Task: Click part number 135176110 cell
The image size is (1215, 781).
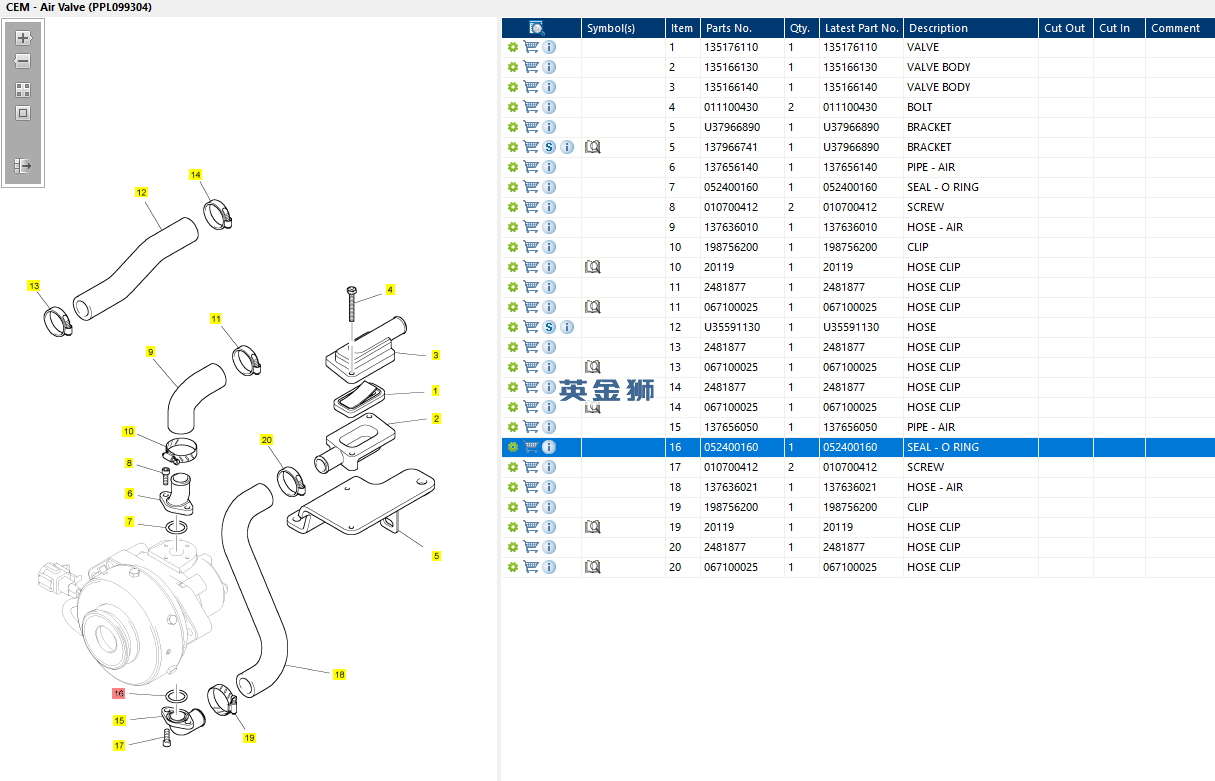Action: click(731, 47)
